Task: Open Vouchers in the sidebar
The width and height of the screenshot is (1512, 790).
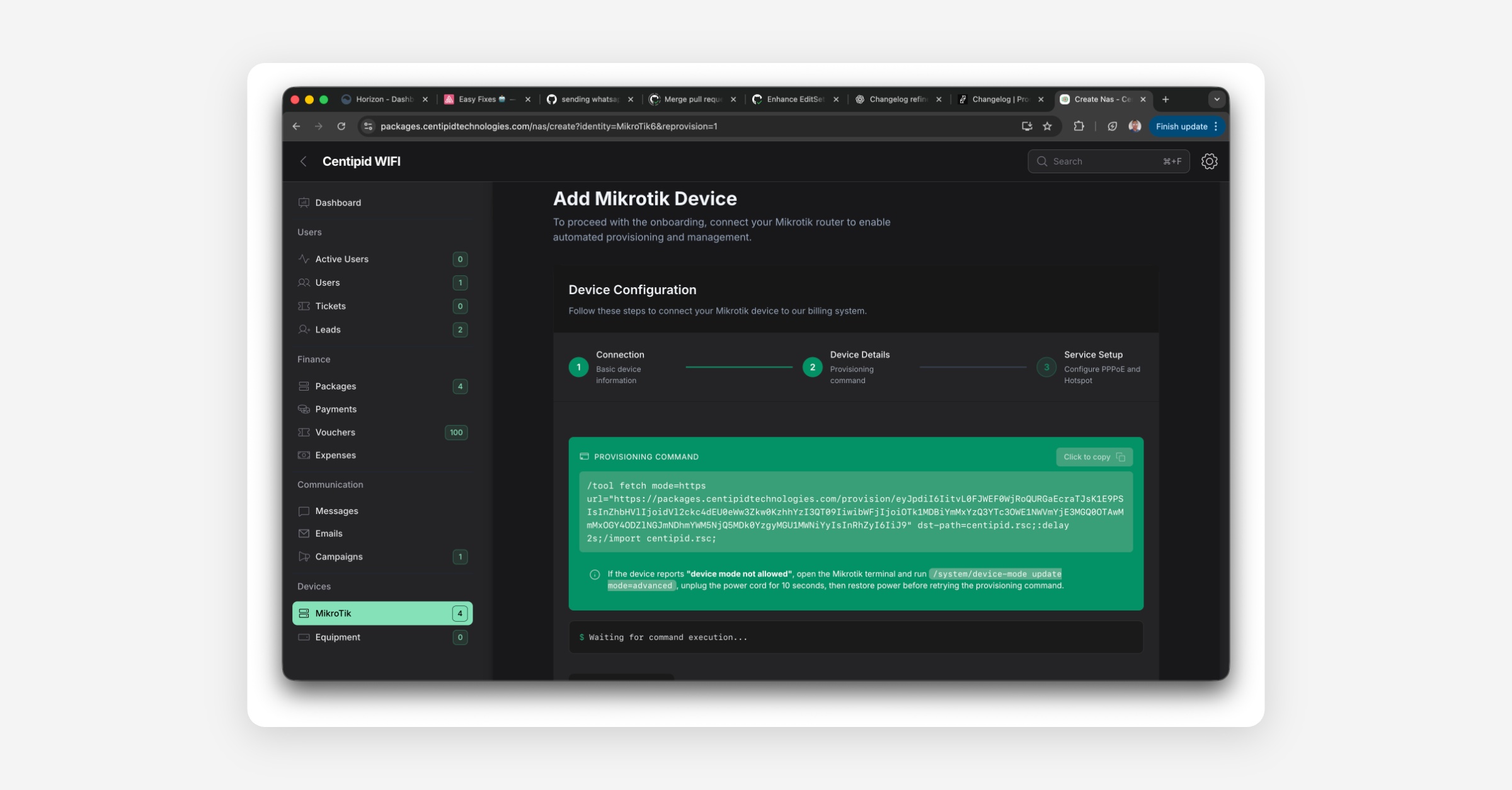Action: 335,432
